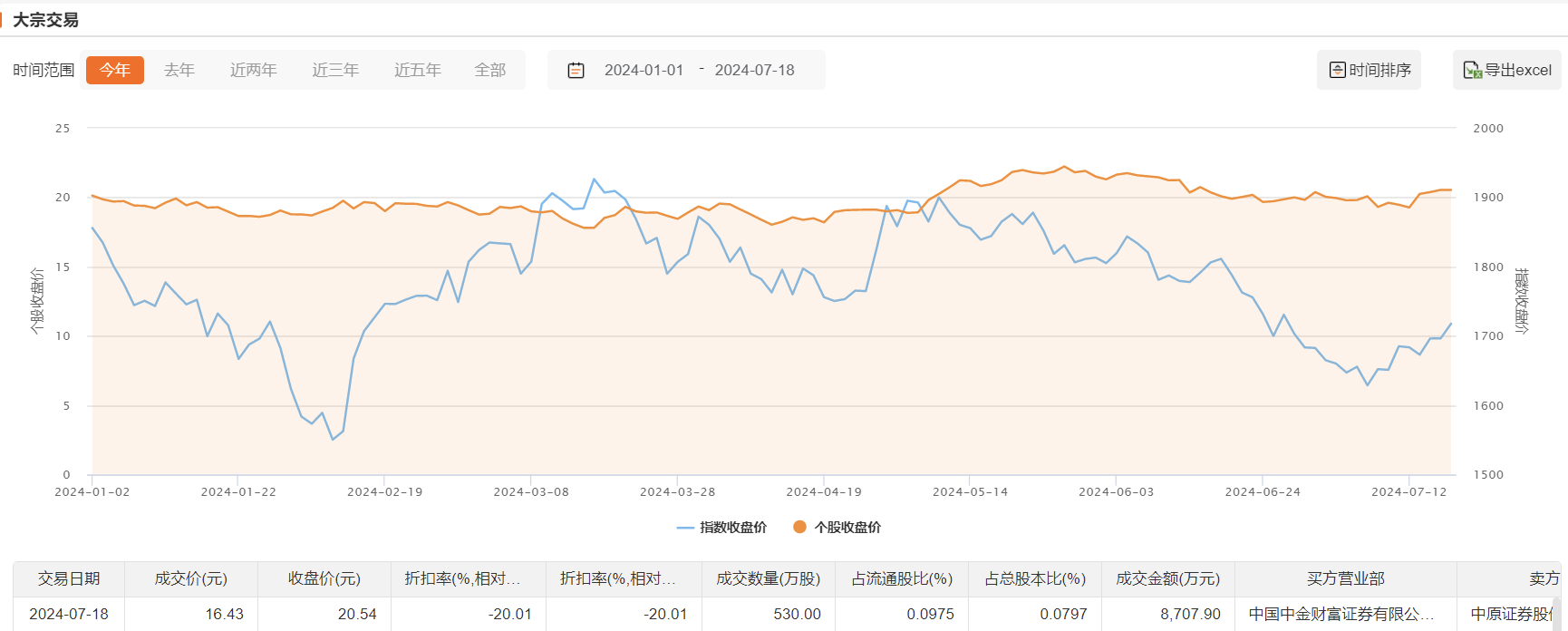
Task: Click the 交易日期 column header
Action: click(x=69, y=578)
